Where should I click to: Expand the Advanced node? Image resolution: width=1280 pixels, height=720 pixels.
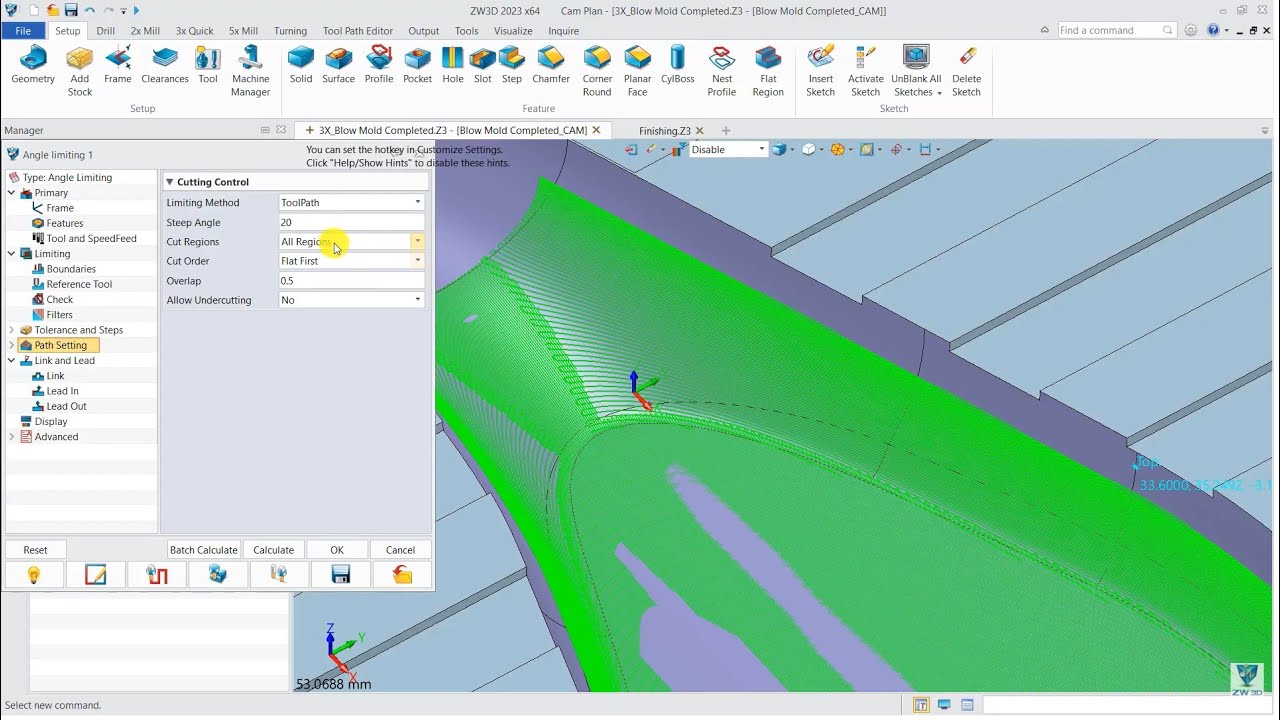click(x=12, y=437)
